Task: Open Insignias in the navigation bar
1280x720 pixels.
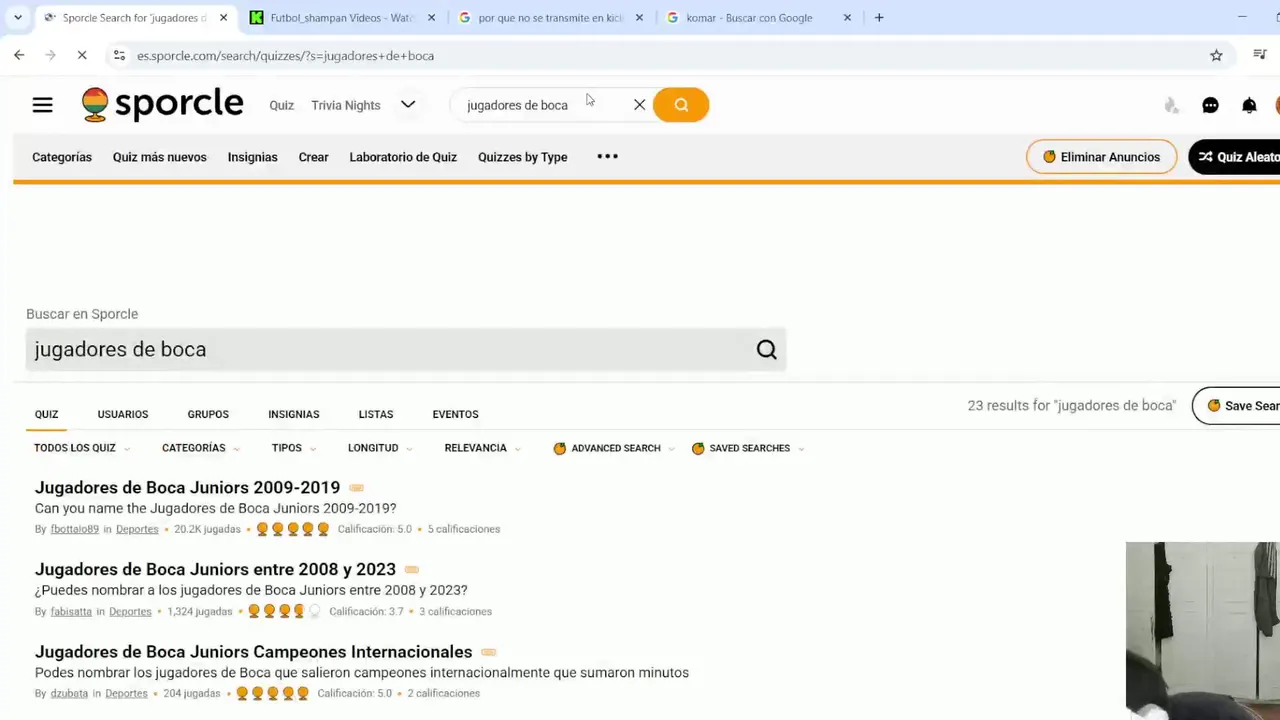Action: point(252,157)
